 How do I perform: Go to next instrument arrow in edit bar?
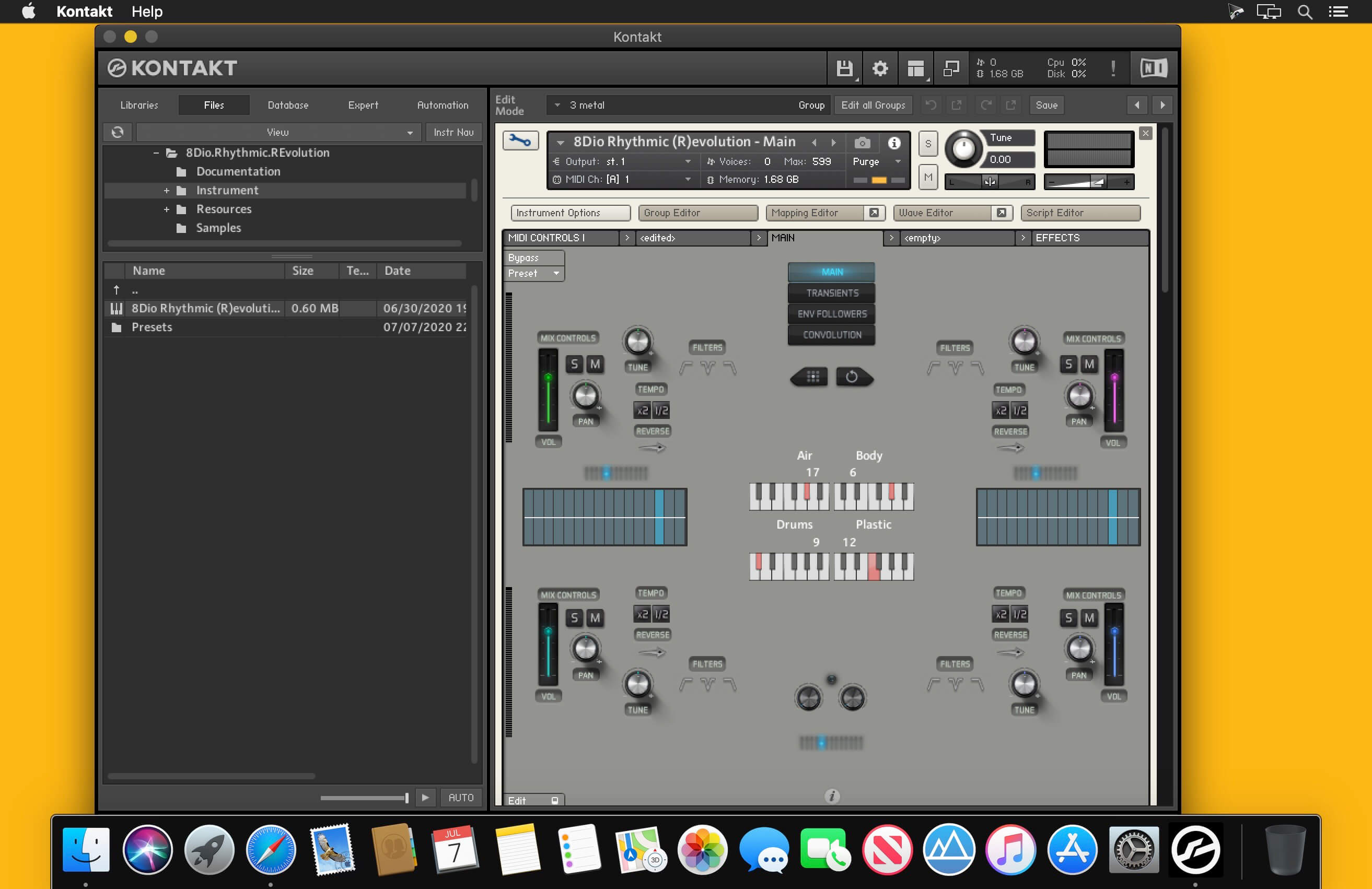pos(1162,105)
